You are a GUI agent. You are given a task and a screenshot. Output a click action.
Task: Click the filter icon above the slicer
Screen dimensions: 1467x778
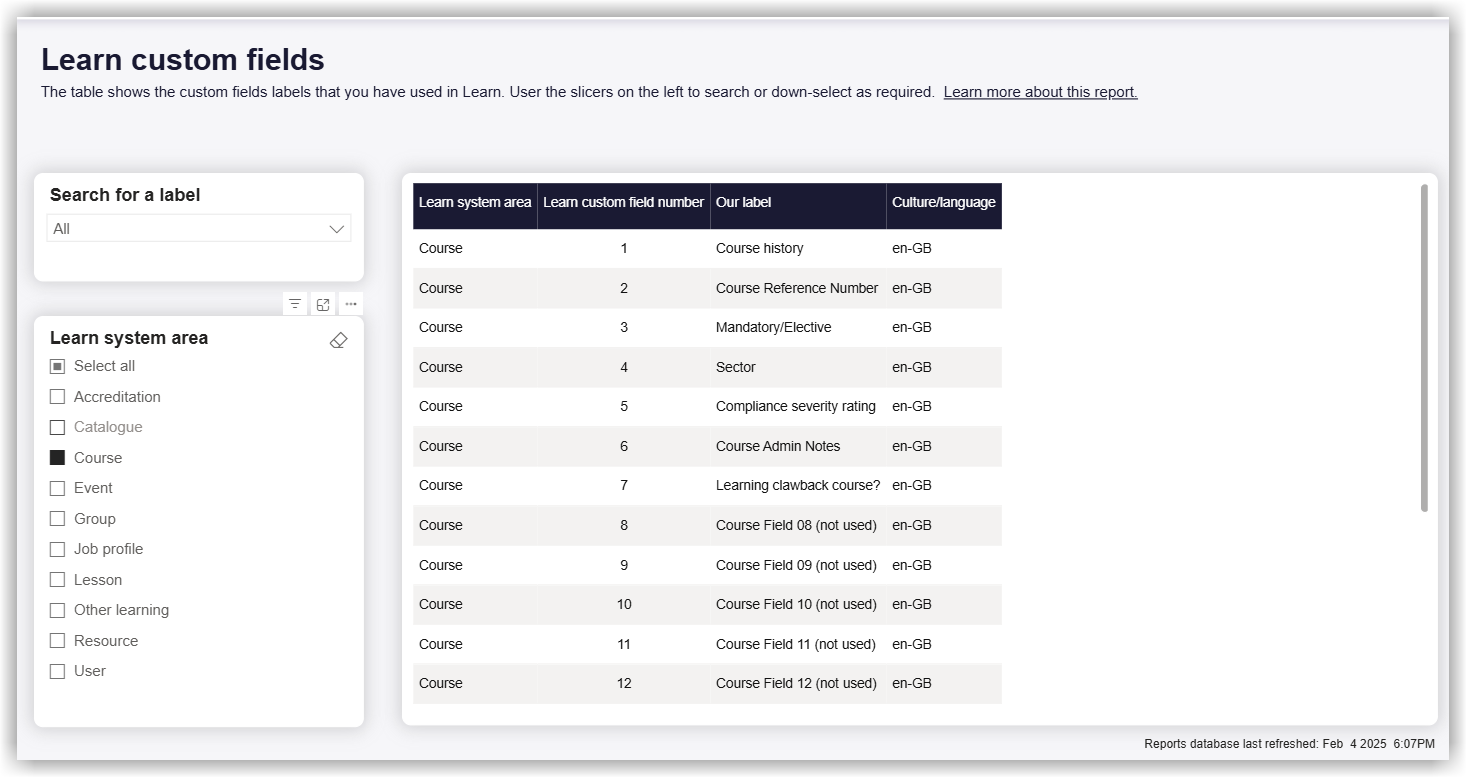295,304
